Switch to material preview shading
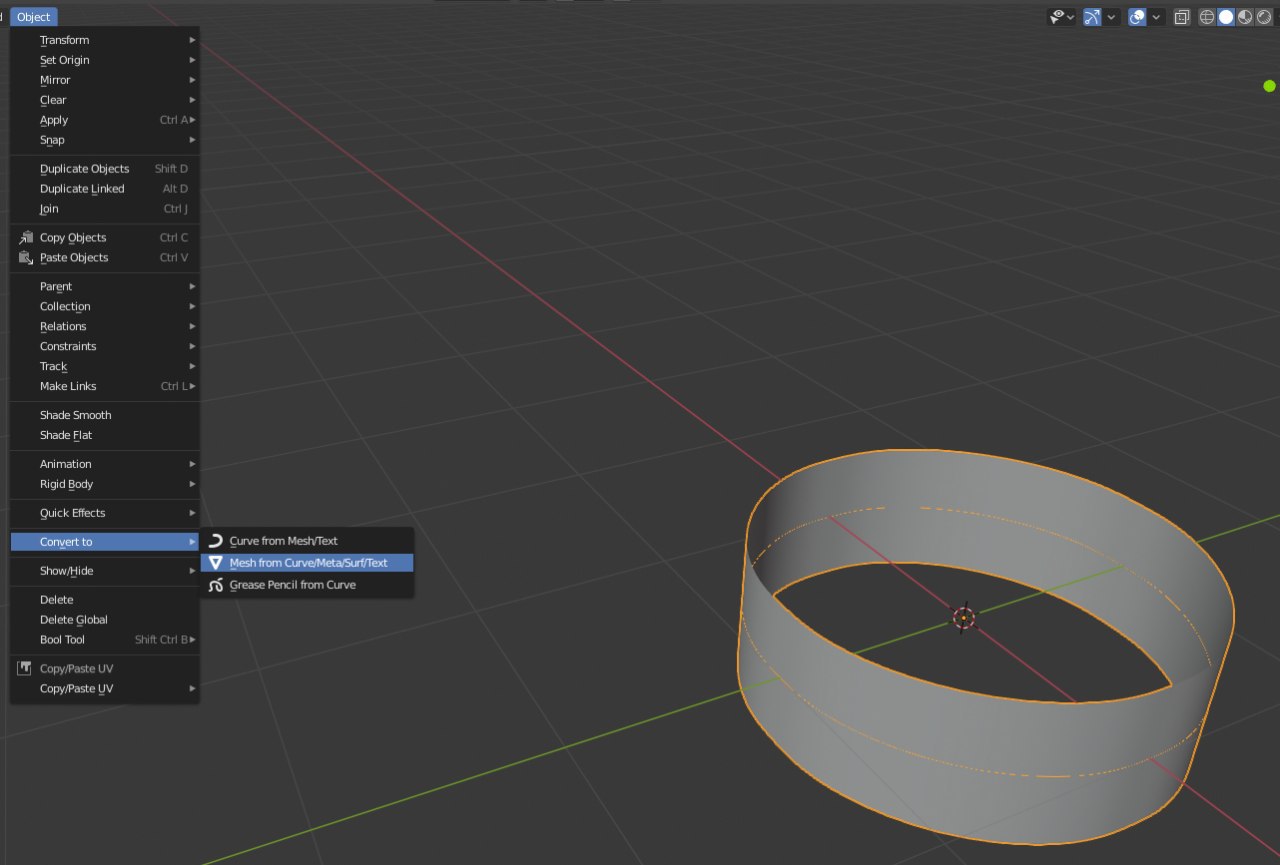 pos(1245,17)
